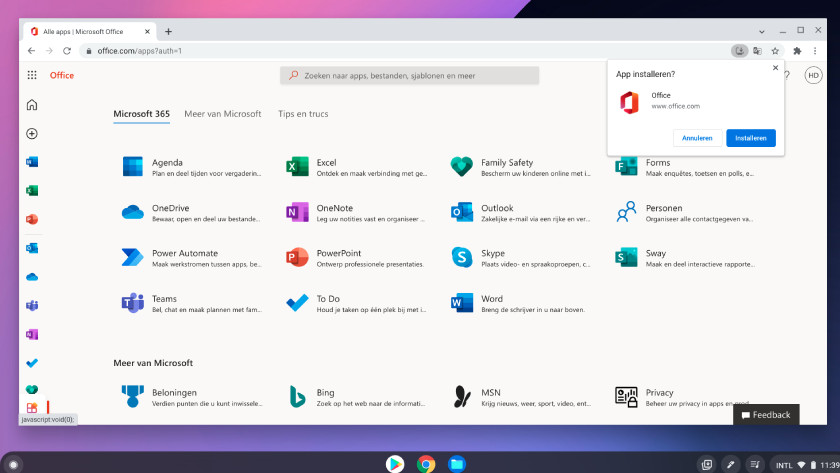Image resolution: width=840 pixels, height=473 pixels.
Task: Open the tab search dropdown arrow
Action: pos(762,32)
